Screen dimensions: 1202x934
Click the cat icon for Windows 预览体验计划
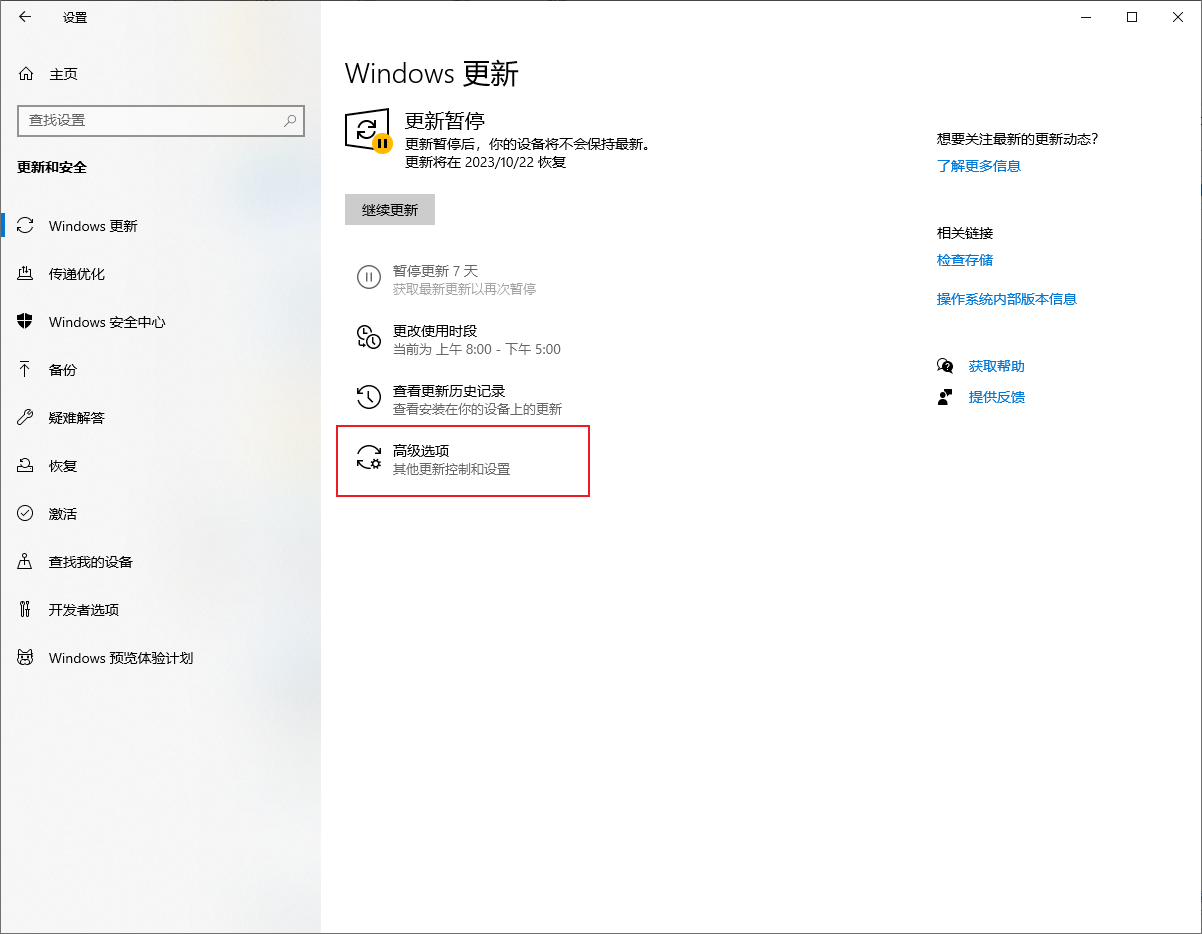point(26,658)
